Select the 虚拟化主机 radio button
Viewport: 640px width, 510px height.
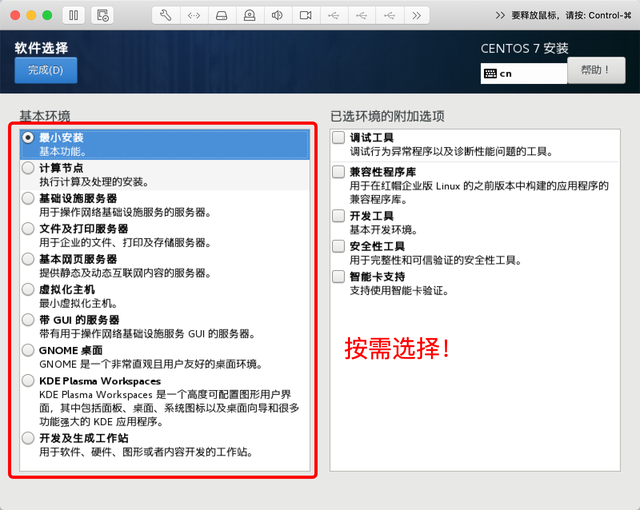pos(28,289)
